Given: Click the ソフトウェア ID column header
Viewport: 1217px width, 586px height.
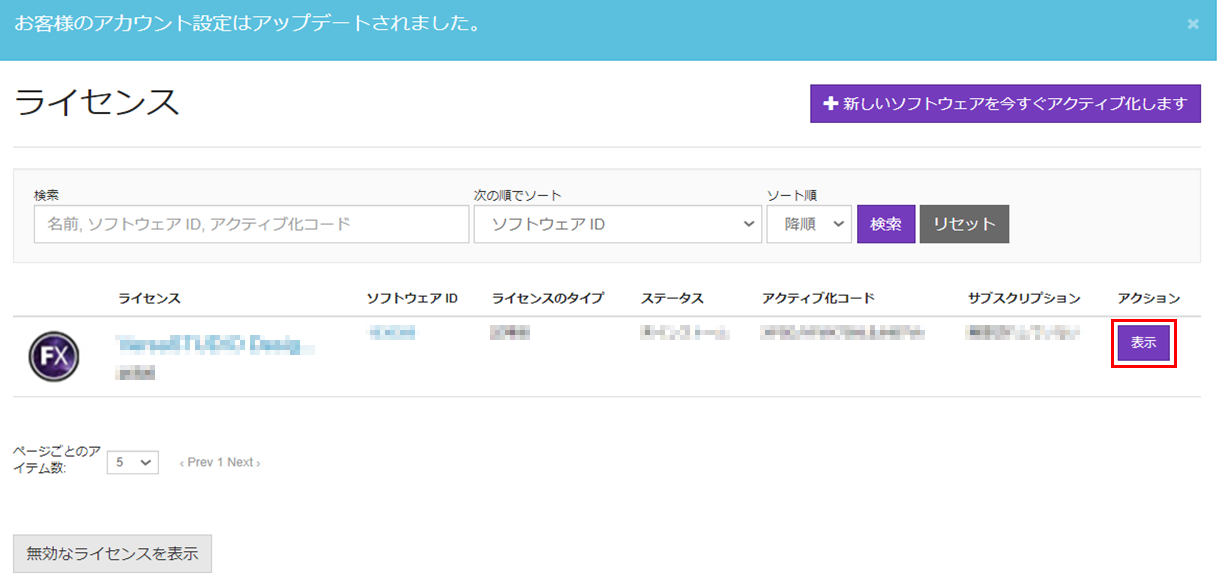Looking at the screenshot, I should point(412,298).
